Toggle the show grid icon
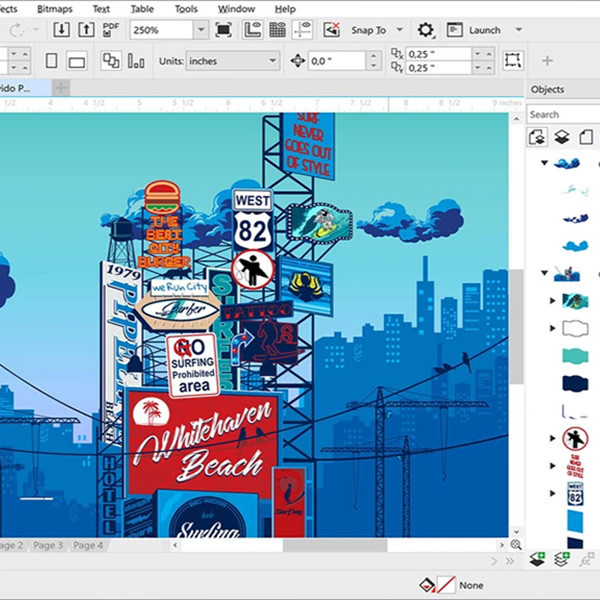Screen dimensions: 600x600 (x=277, y=30)
